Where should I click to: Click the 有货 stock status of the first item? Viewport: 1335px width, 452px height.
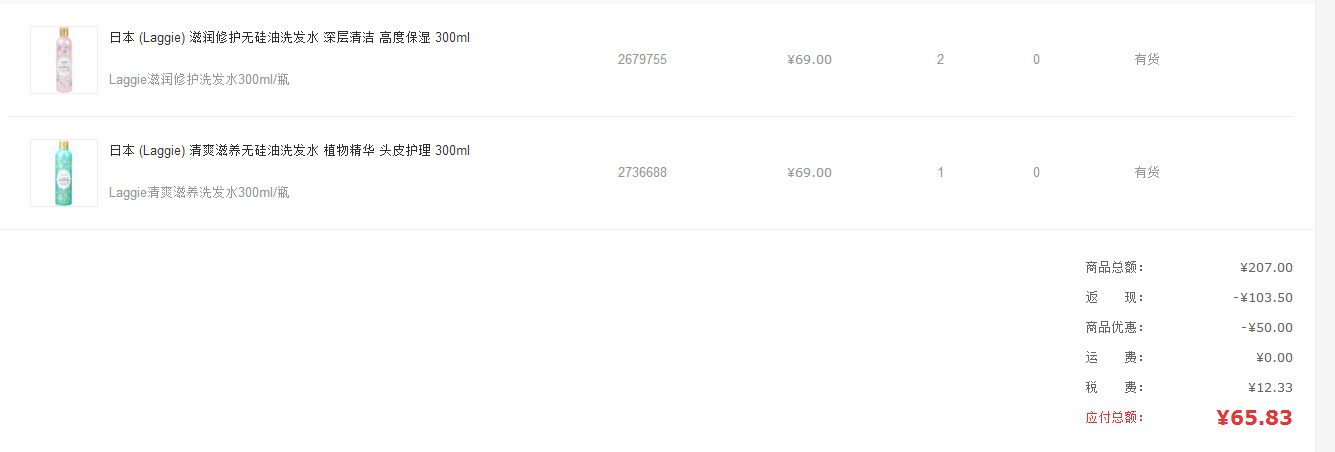pos(1147,60)
